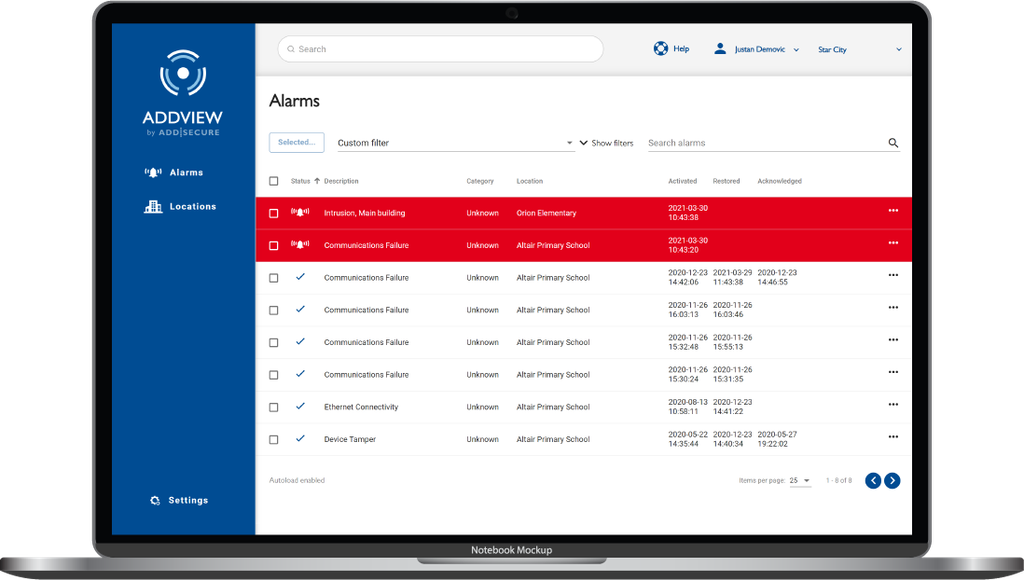The width and height of the screenshot is (1024, 580).
Task: Check the box for the alarm activated 2020-11-26 16:03:13
Action: [x=274, y=310]
